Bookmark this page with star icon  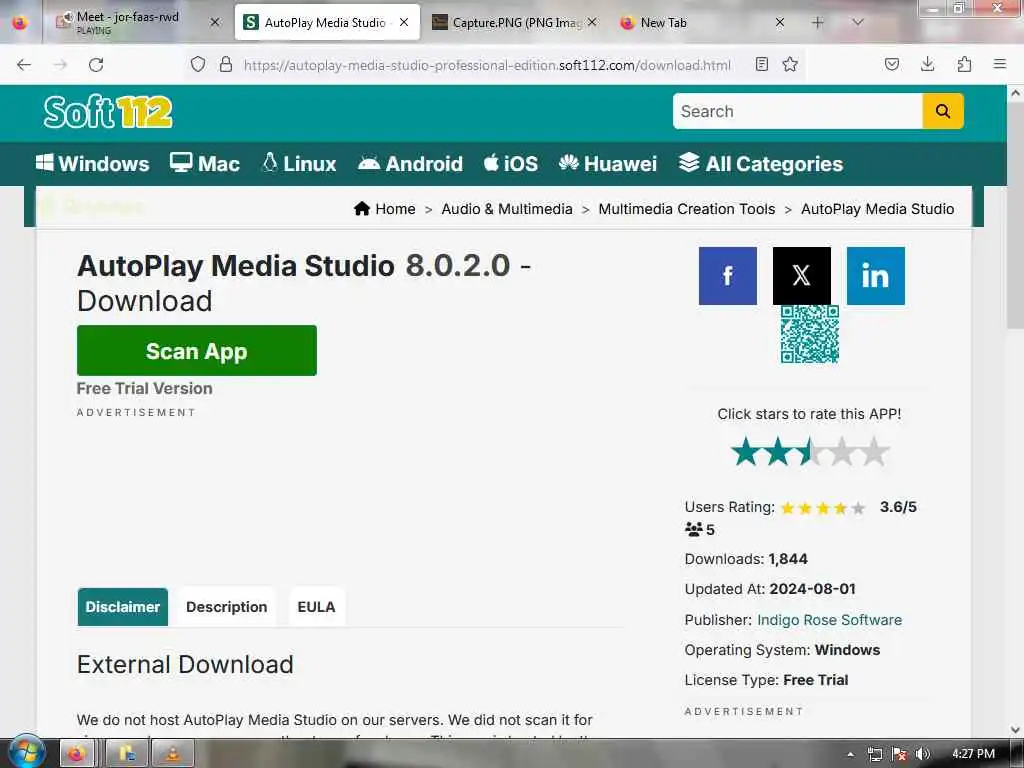[790, 64]
